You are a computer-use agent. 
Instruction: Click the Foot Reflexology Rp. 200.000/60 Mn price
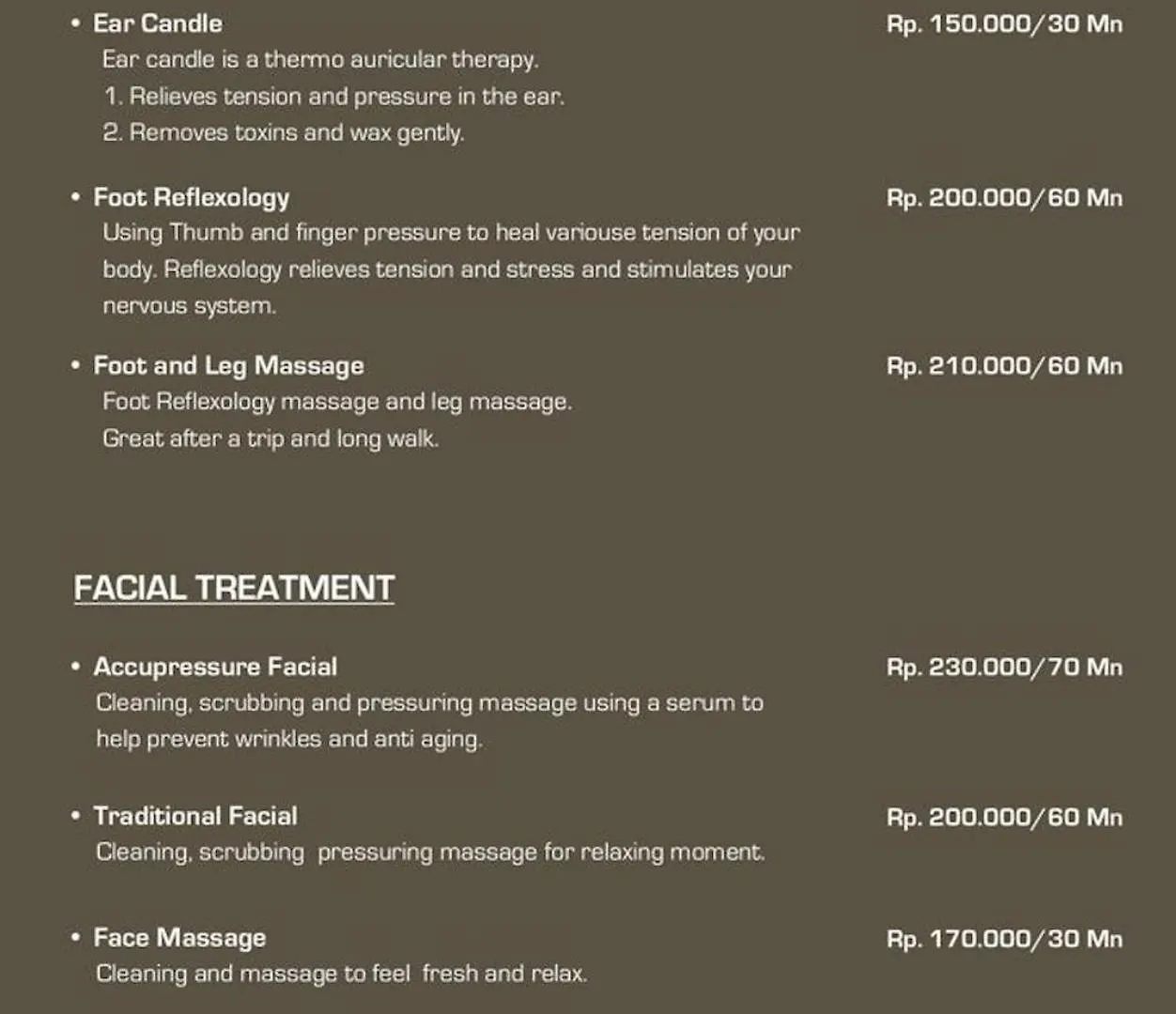(1004, 198)
